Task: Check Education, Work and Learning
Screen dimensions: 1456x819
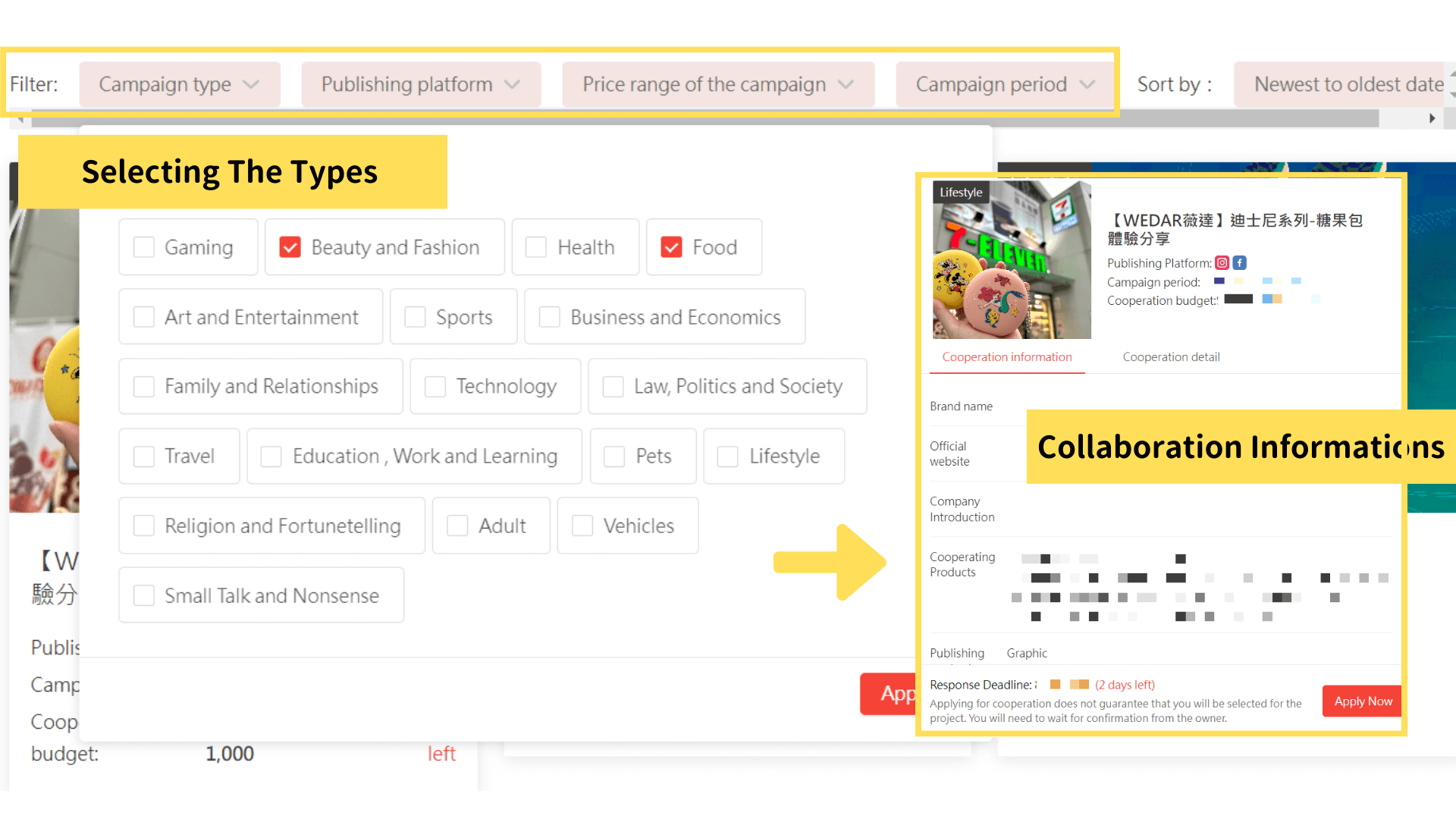Action: click(x=271, y=457)
